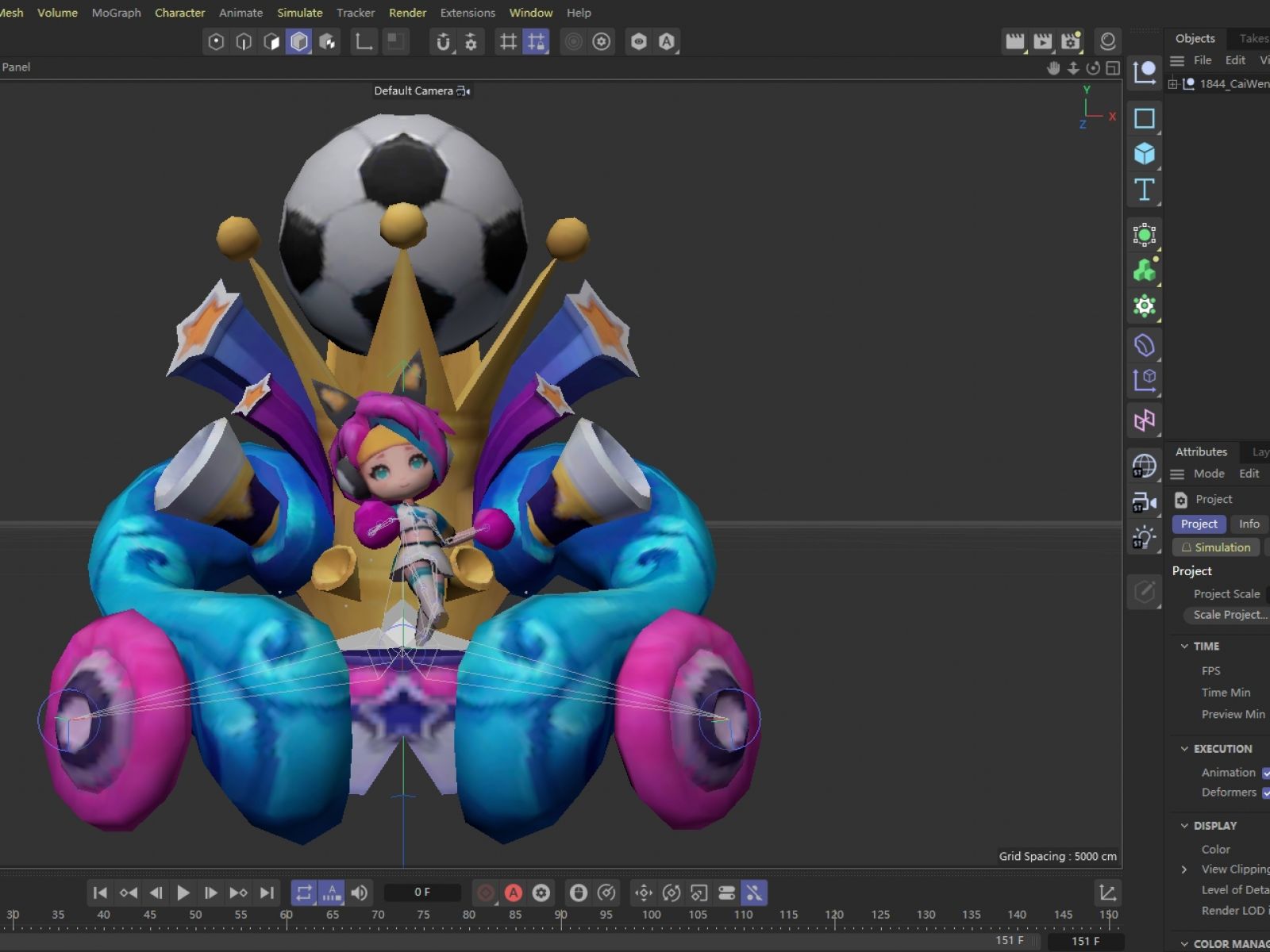Image resolution: width=1270 pixels, height=952 pixels.
Task: Switch to Edges mode
Action: [x=244, y=41]
